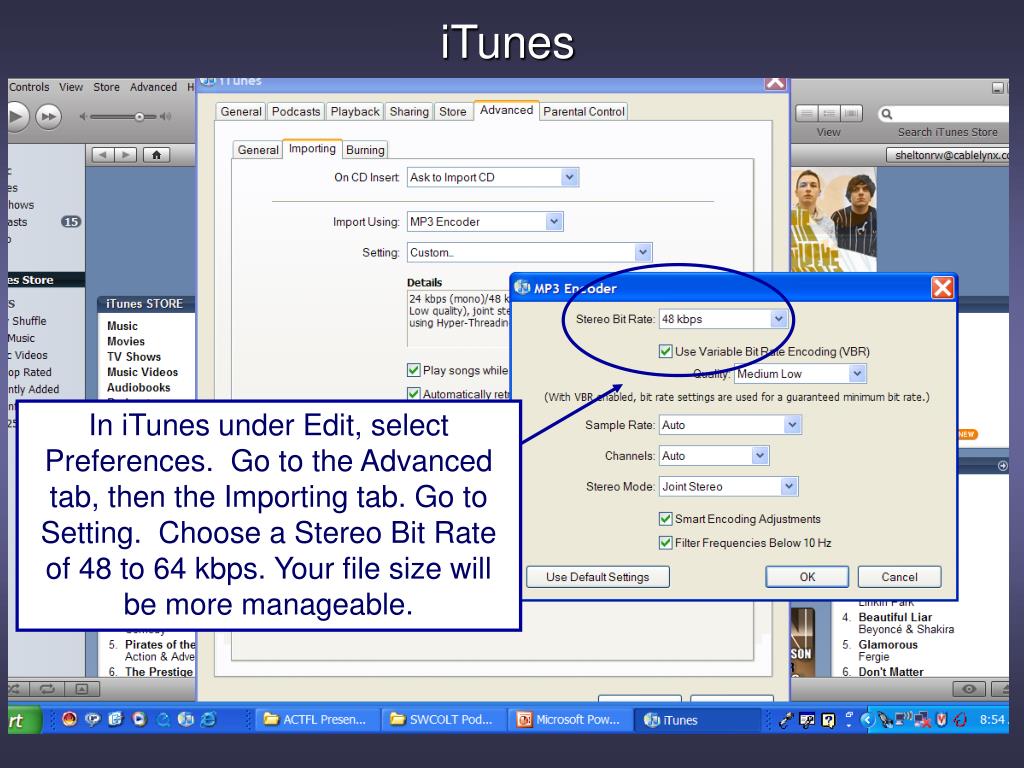Click the question mark tray icon
Viewport: 1024px width, 768px height.
coord(827,720)
